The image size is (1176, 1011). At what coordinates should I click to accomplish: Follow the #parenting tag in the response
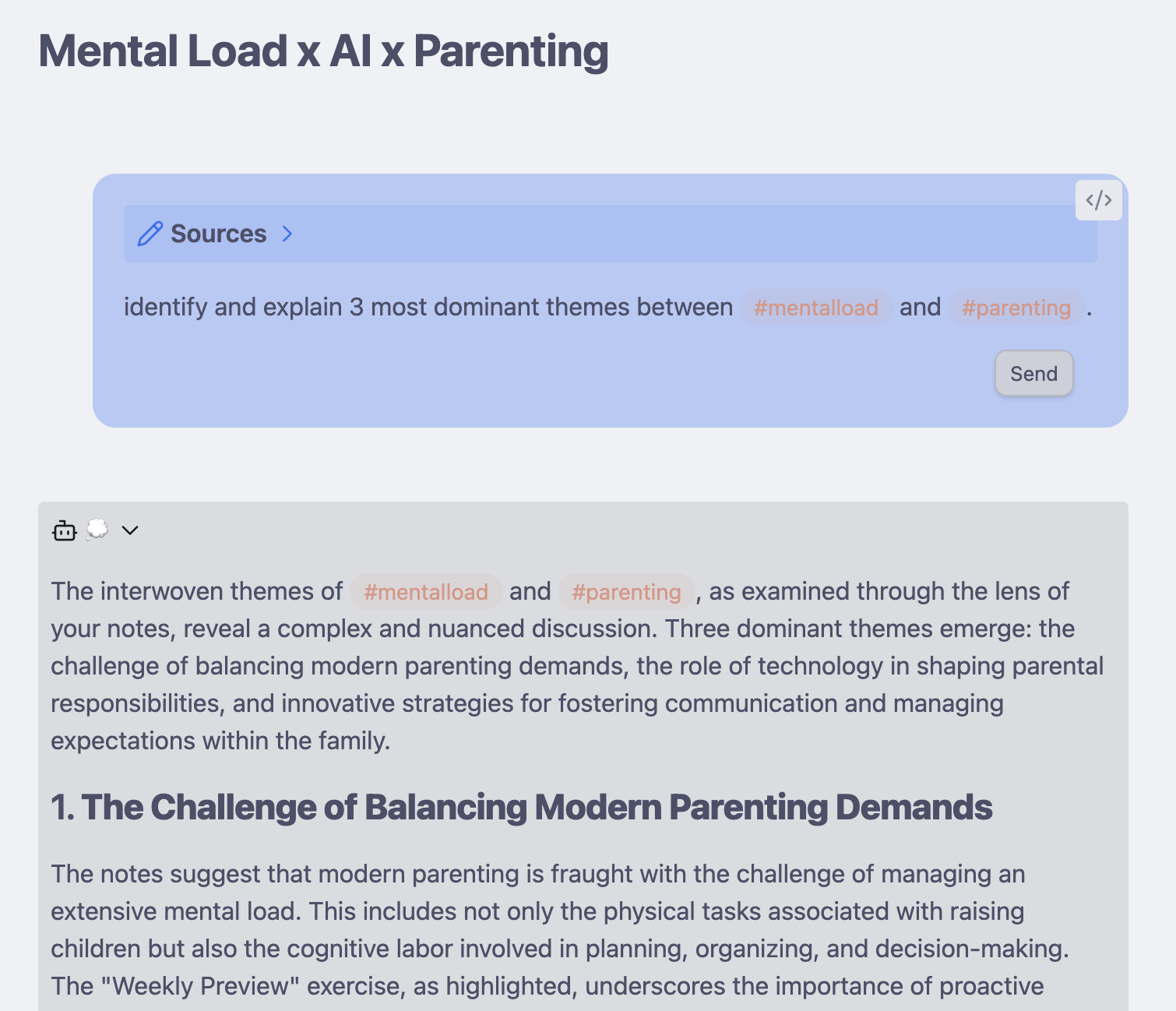[x=626, y=592]
